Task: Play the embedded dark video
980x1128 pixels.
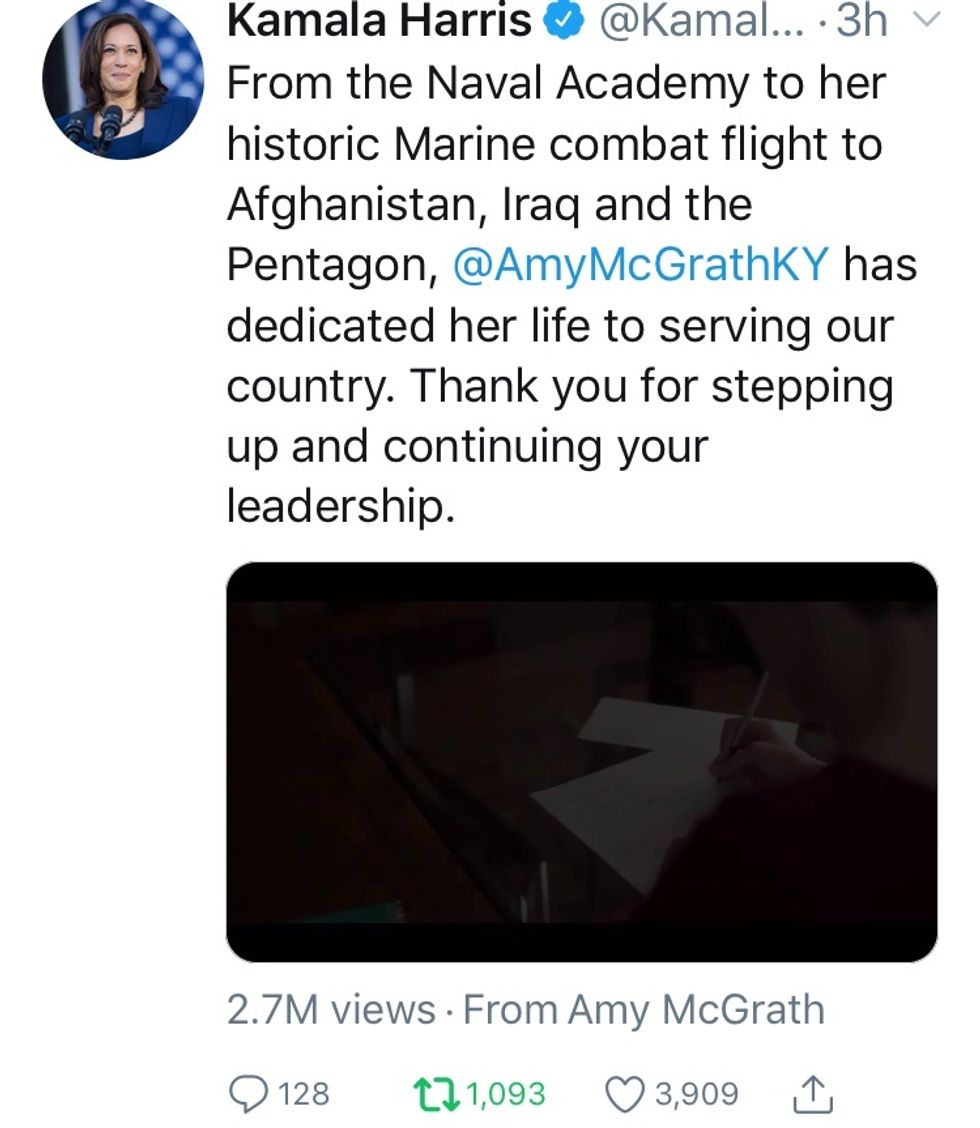Action: click(x=581, y=761)
